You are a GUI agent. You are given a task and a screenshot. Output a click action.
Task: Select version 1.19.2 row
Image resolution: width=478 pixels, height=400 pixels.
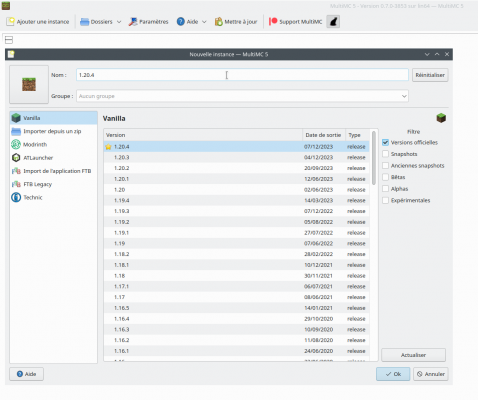(237, 222)
